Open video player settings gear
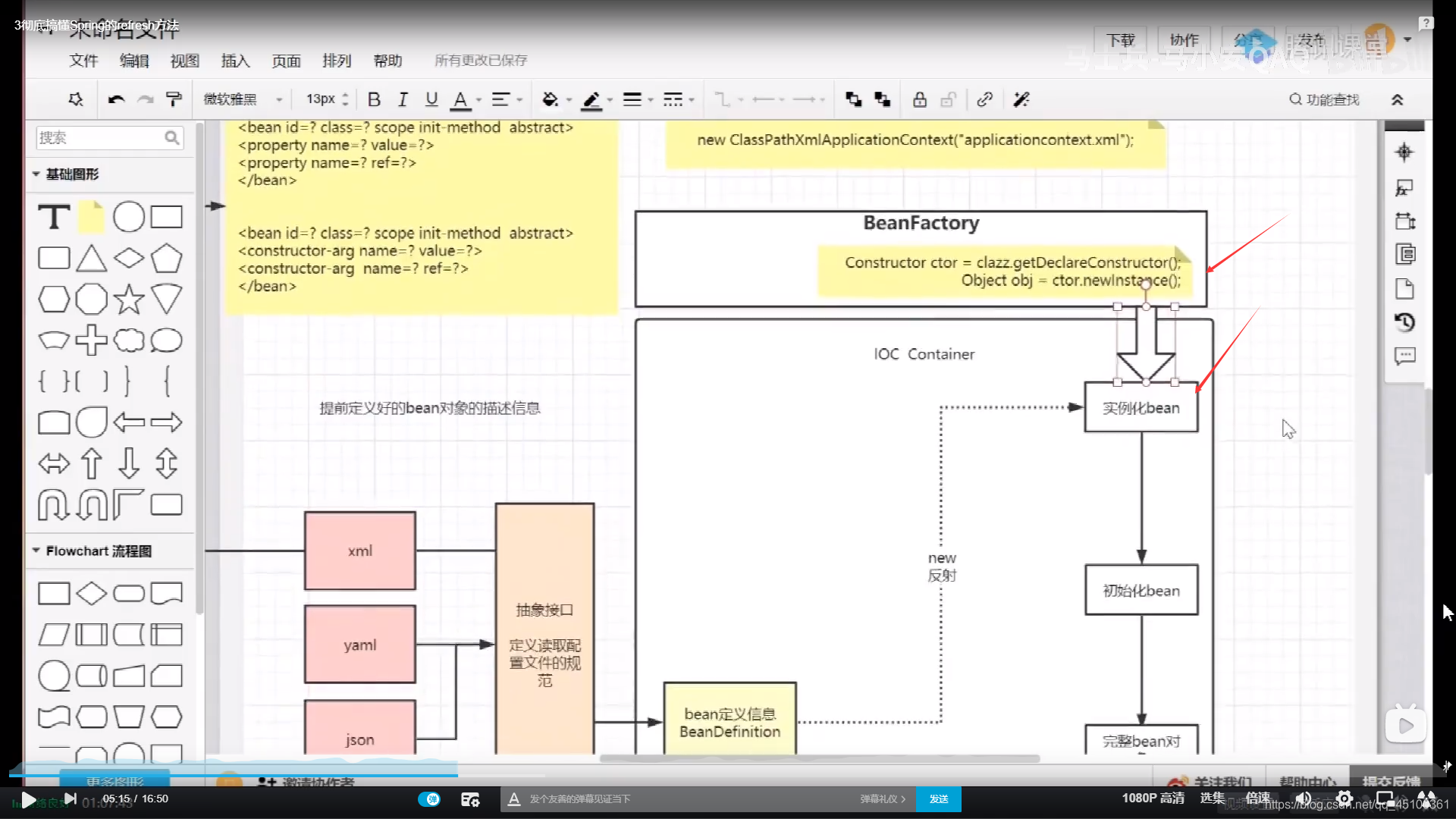Screen dimensions: 1456x819 pos(1345,798)
